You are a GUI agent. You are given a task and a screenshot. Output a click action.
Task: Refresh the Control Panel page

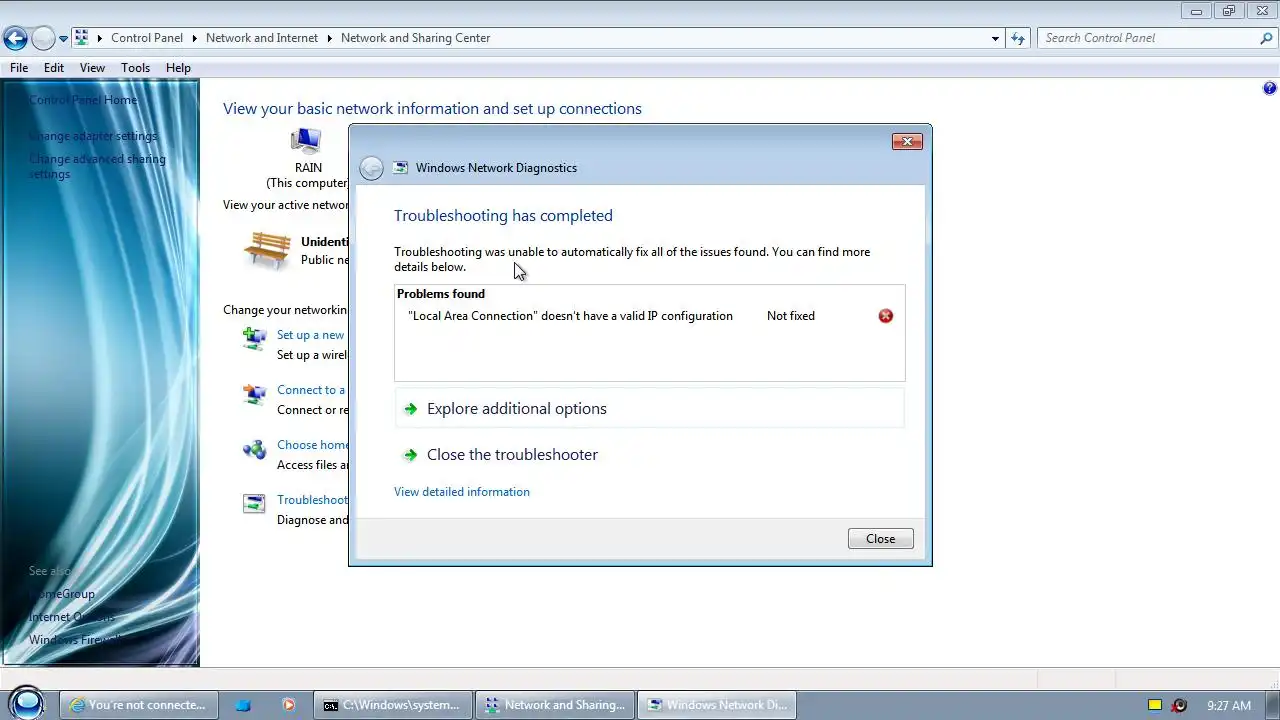[x=1018, y=38]
